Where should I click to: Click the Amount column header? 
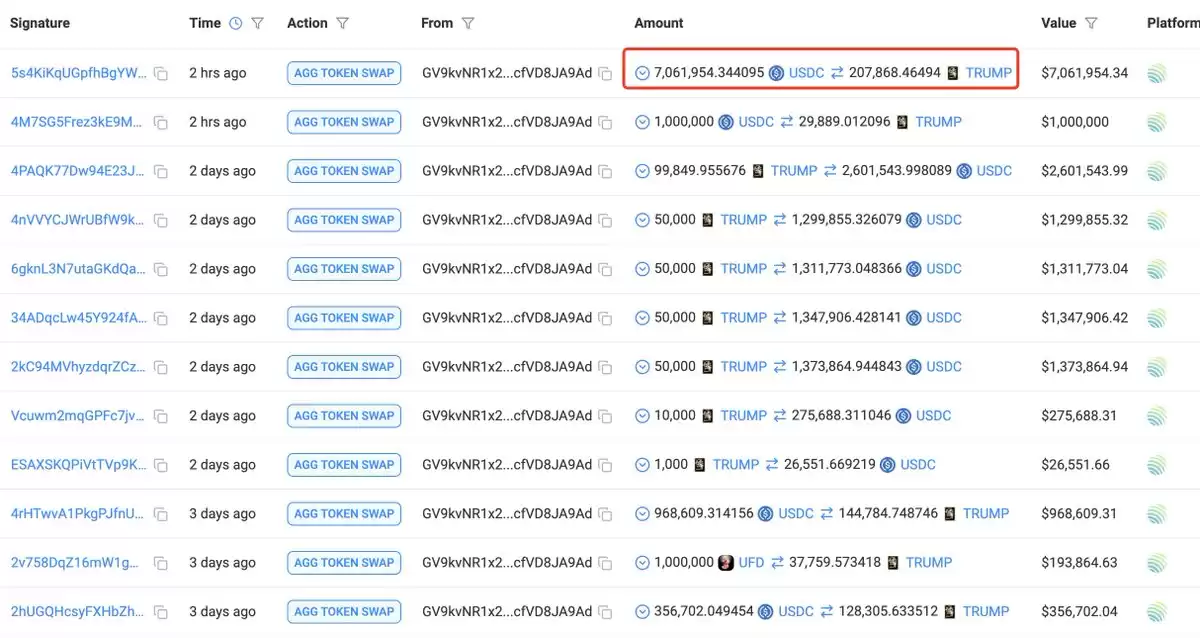659,23
